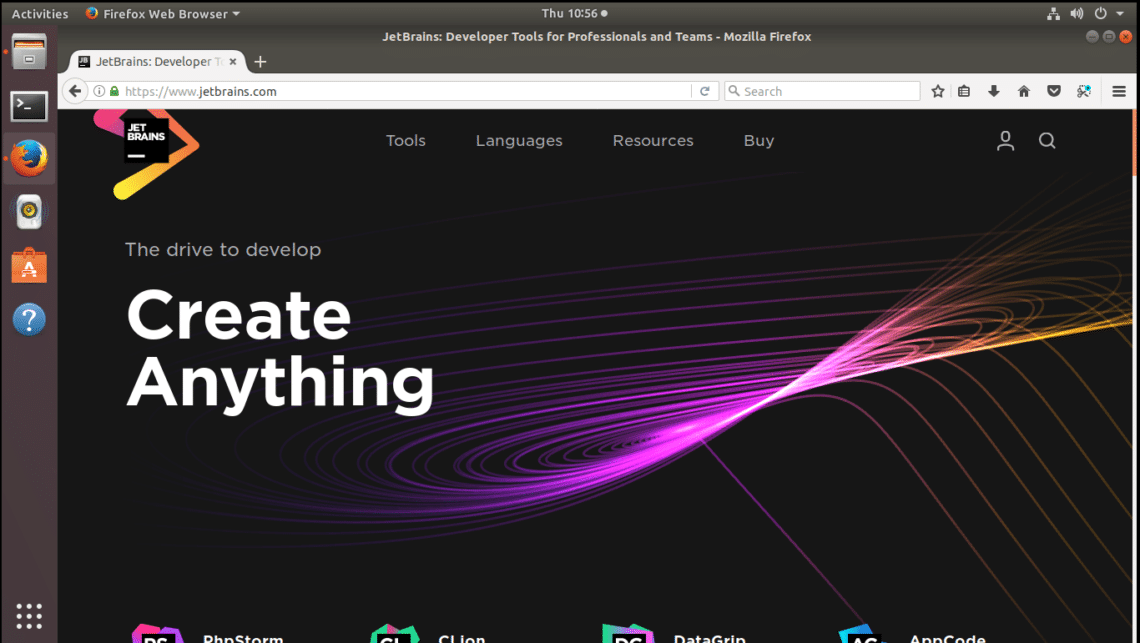This screenshot has height=643, width=1140.
Task: Reload the current page
Action: coord(707,90)
